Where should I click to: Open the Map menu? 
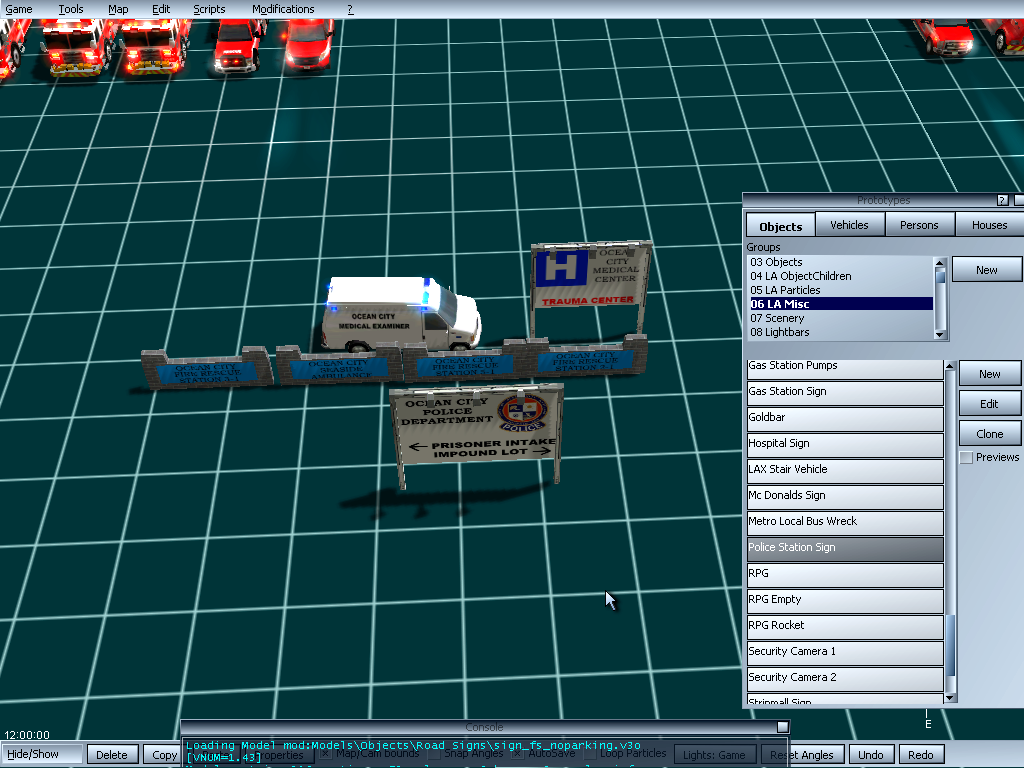(118, 9)
